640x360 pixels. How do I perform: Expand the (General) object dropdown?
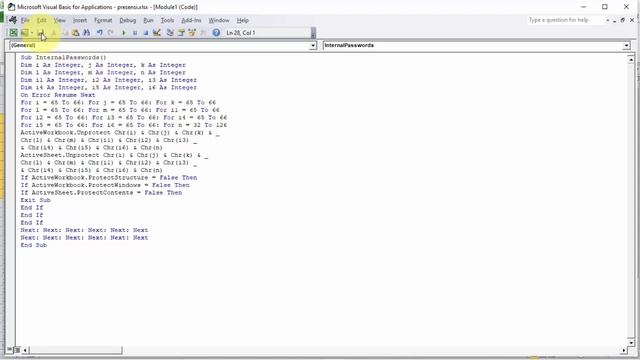313,46
